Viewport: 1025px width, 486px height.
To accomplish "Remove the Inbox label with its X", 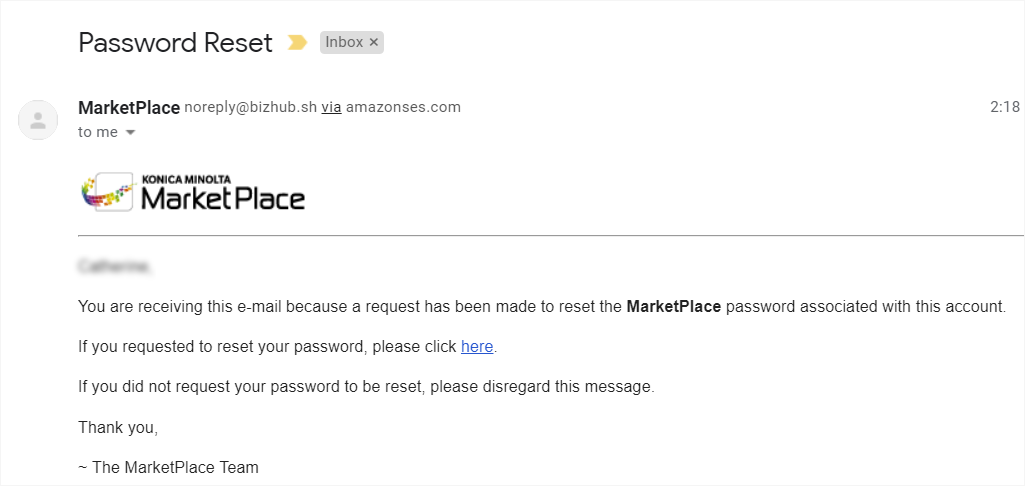I will click(374, 42).
